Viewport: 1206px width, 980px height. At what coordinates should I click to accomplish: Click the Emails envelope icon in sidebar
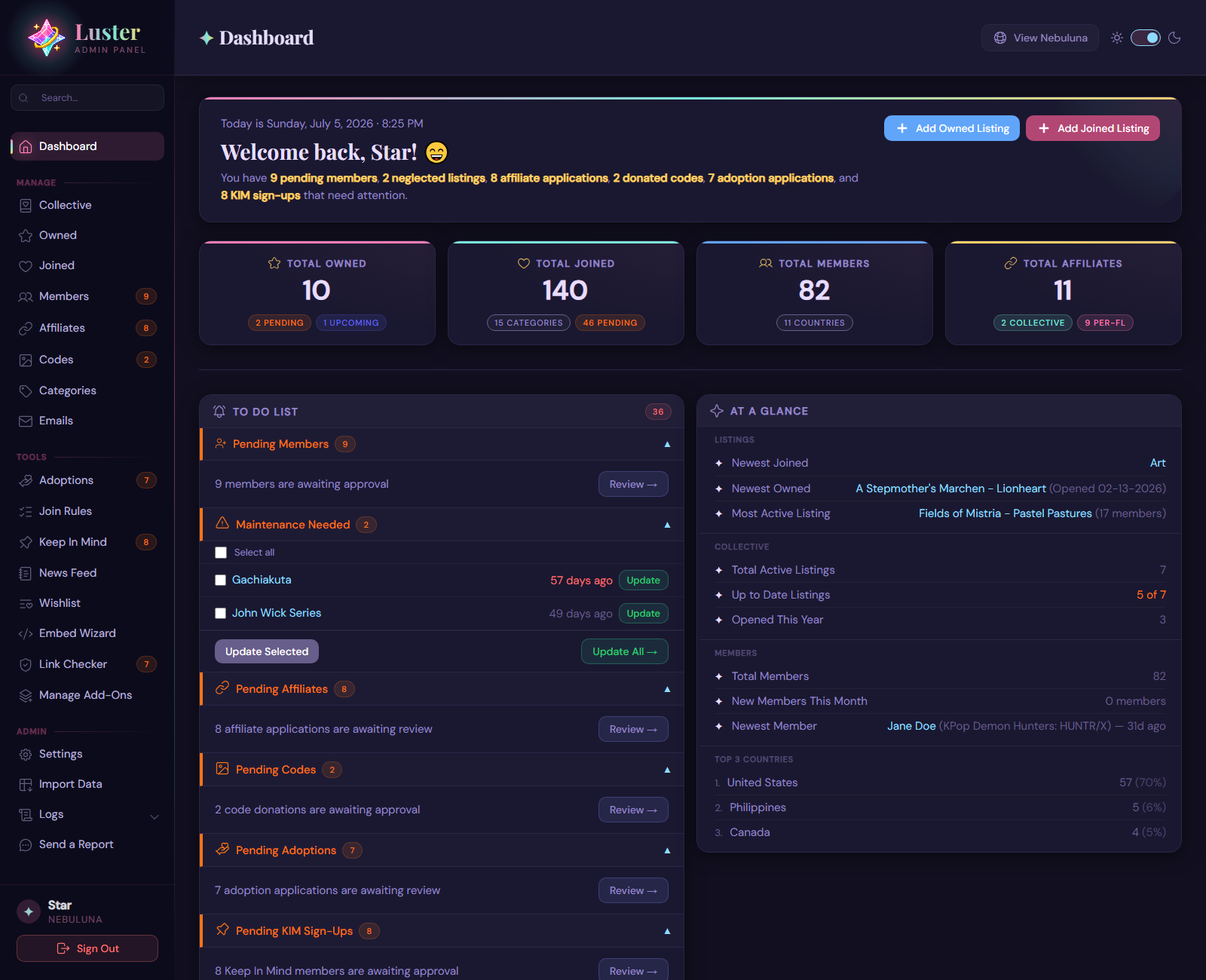[x=26, y=421]
